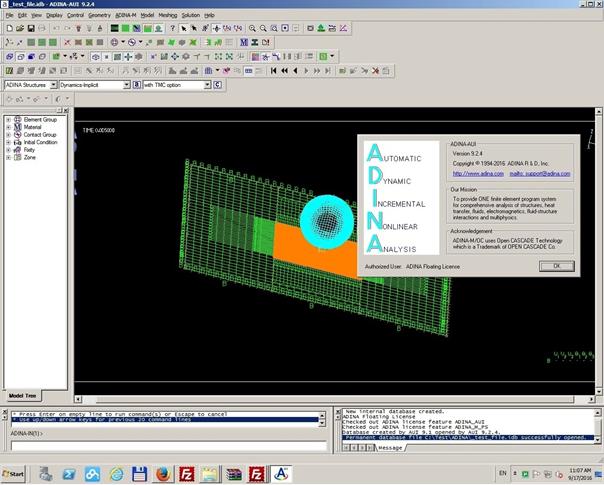Click the Authorized User ADINA Floating Licence text
The height and width of the screenshot is (485, 604).
pyautogui.click(x=412, y=267)
